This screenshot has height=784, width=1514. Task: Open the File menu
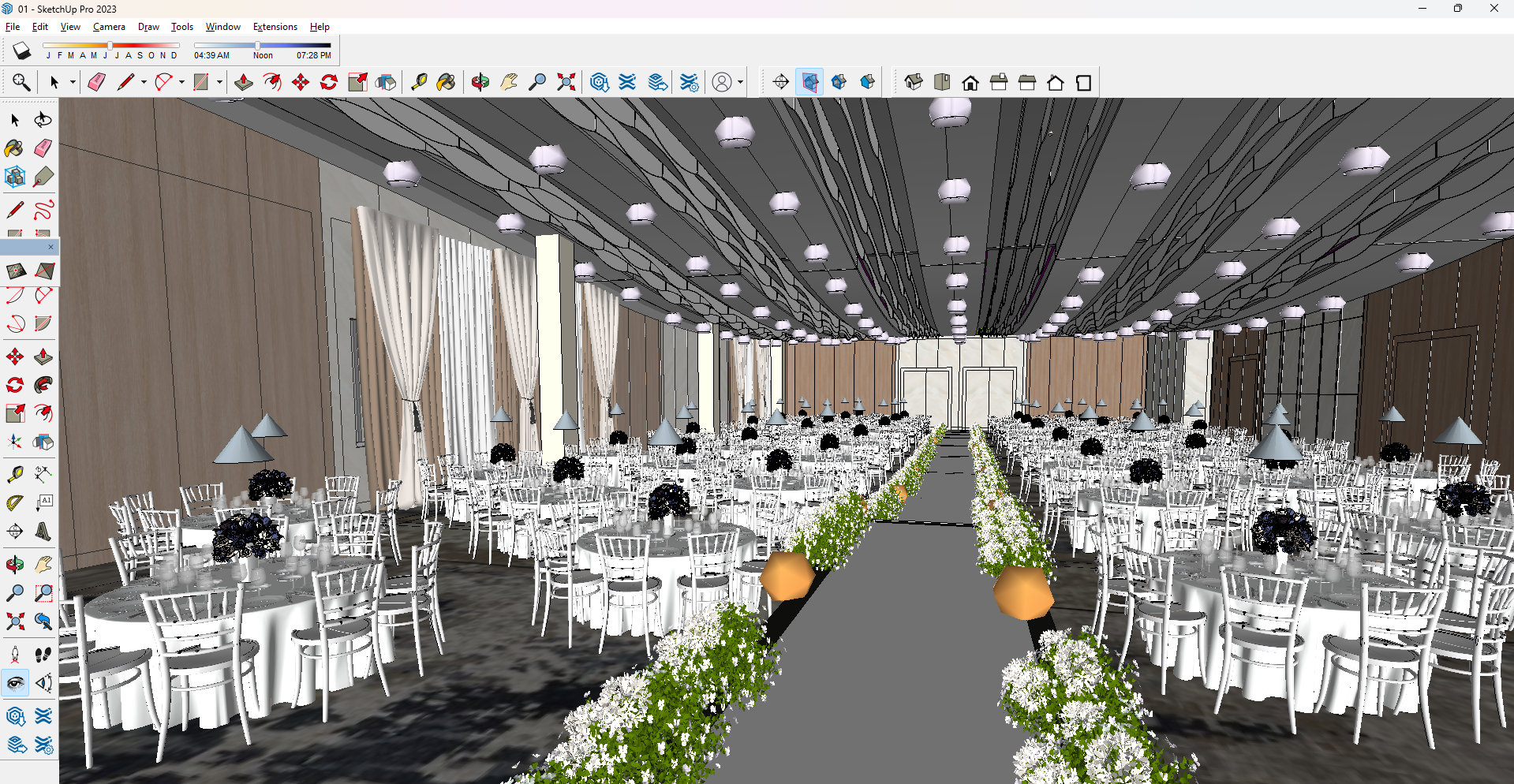point(13,27)
